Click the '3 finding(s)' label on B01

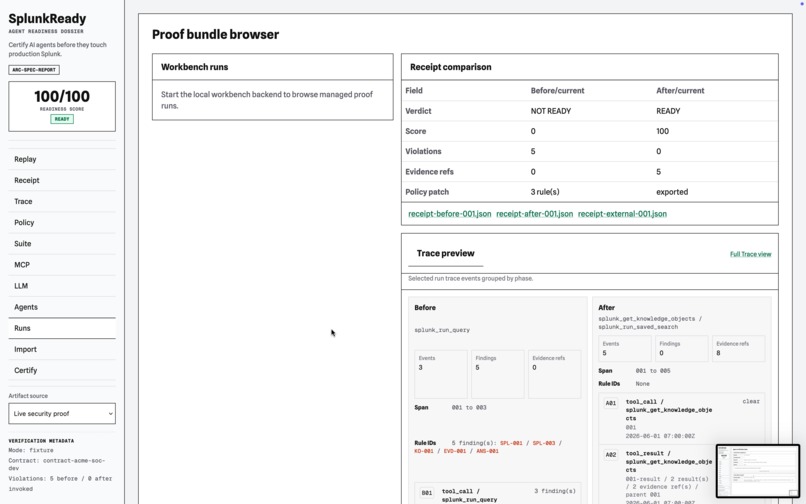click(555, 491)
